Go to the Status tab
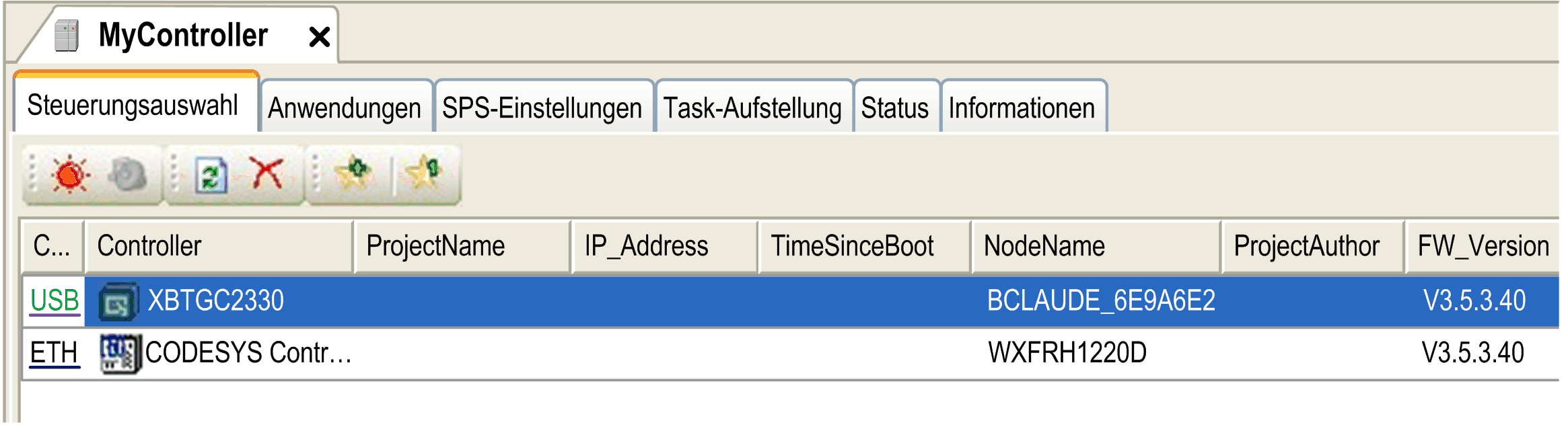Viewport: 1568px width, 435px height. [895, 108]
